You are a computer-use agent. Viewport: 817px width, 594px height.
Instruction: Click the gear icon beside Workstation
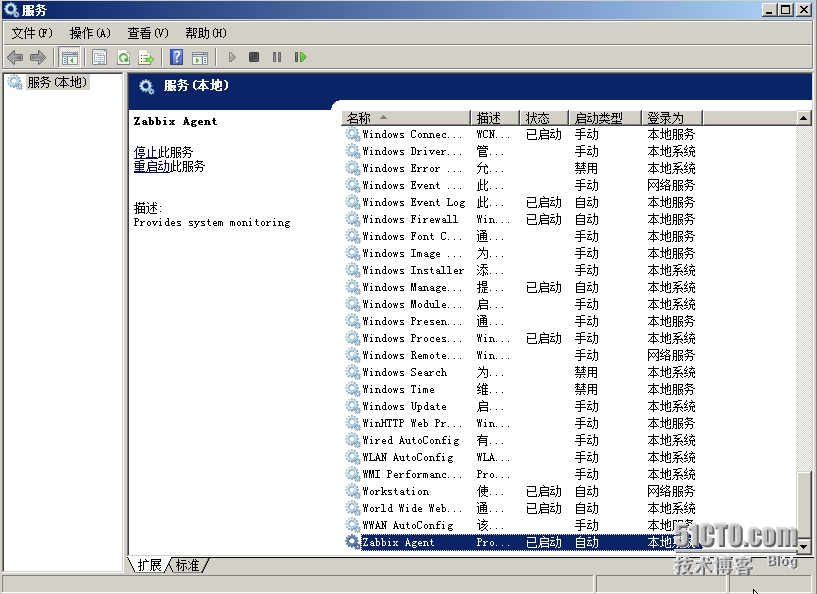click(353, 491)
